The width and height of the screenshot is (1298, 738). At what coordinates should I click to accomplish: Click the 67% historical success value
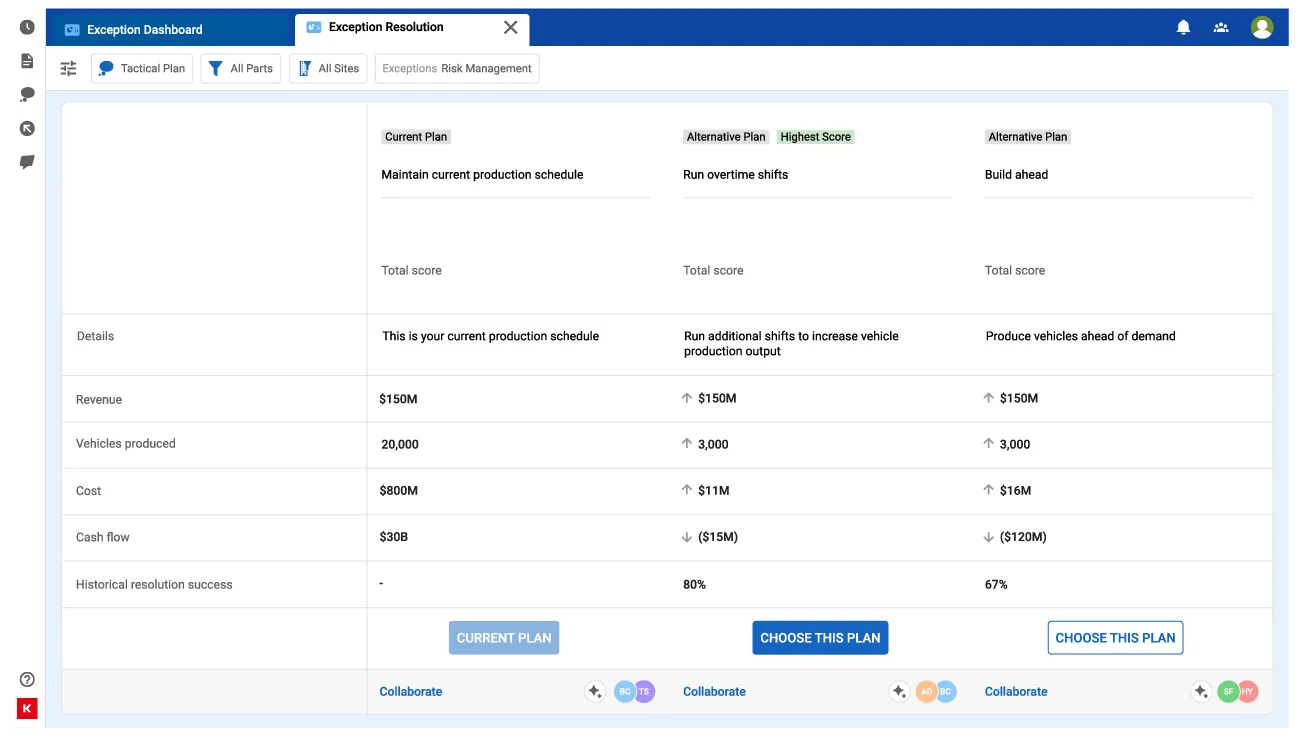pos(996,584)
